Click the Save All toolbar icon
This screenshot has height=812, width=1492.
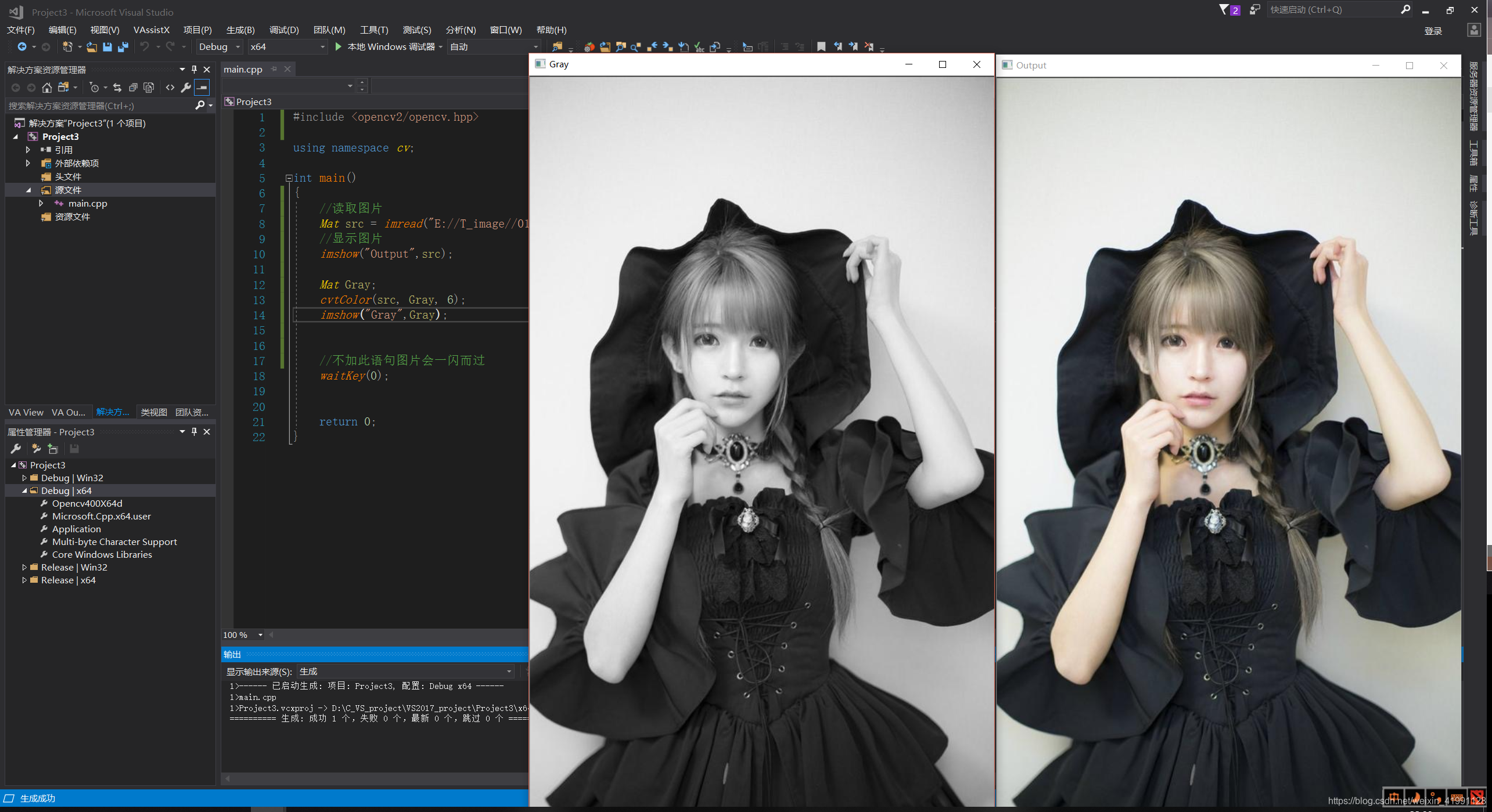pyautogui.click(x=123, y=47)
